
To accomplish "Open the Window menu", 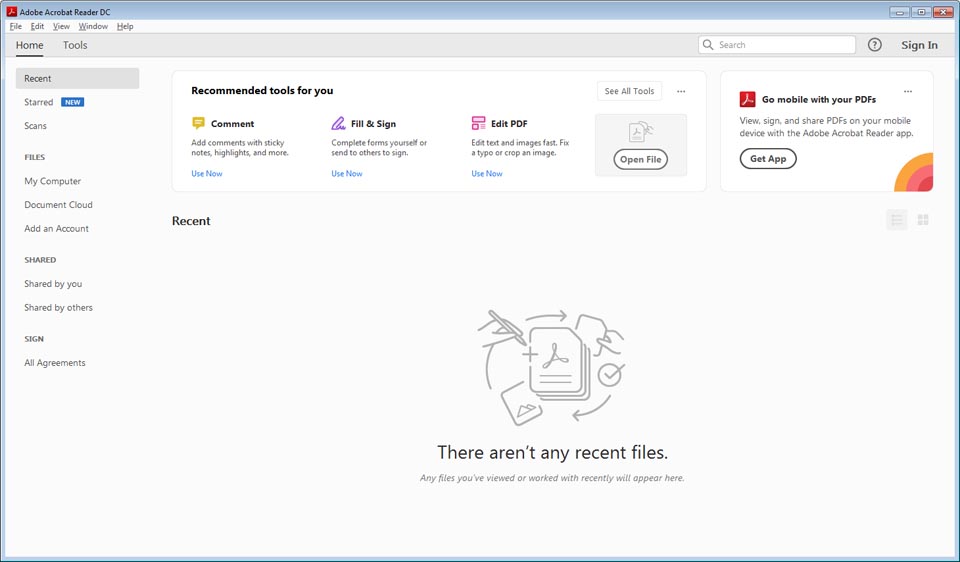I will pos(93,26).
